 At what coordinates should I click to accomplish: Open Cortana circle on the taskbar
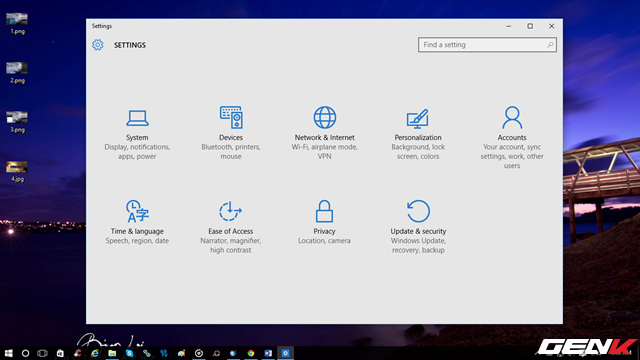click(x=25, y=353)
